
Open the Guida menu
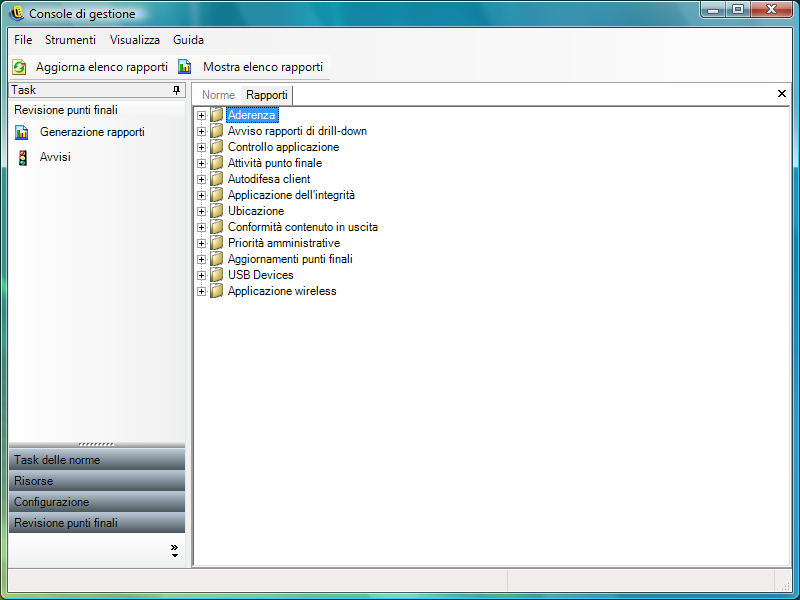coord(188,40)
